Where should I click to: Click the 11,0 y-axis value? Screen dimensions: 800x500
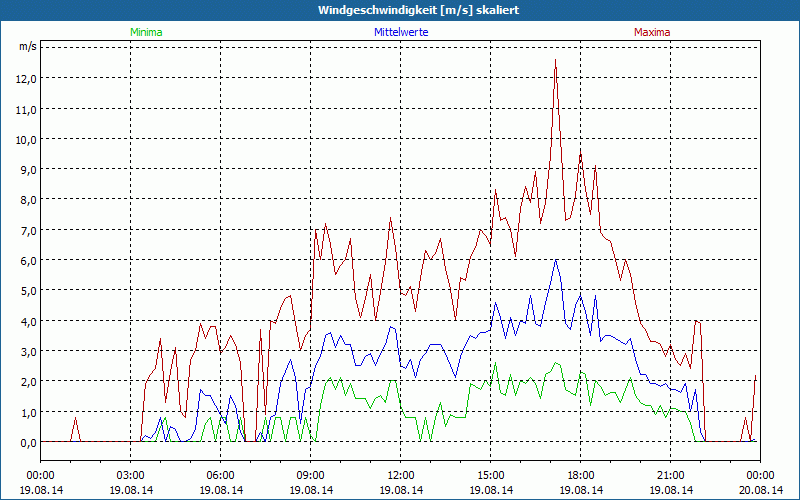pos(28,109)
